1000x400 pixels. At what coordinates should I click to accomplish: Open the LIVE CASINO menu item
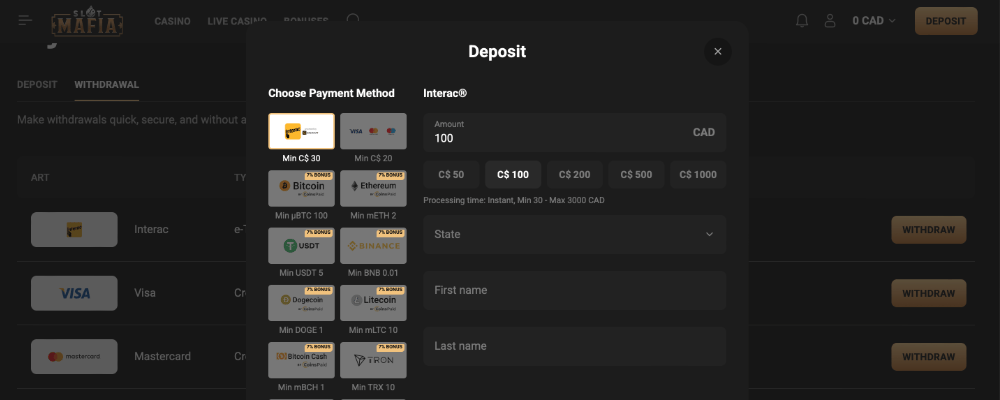pyautogui.click(x=237, y=21)
